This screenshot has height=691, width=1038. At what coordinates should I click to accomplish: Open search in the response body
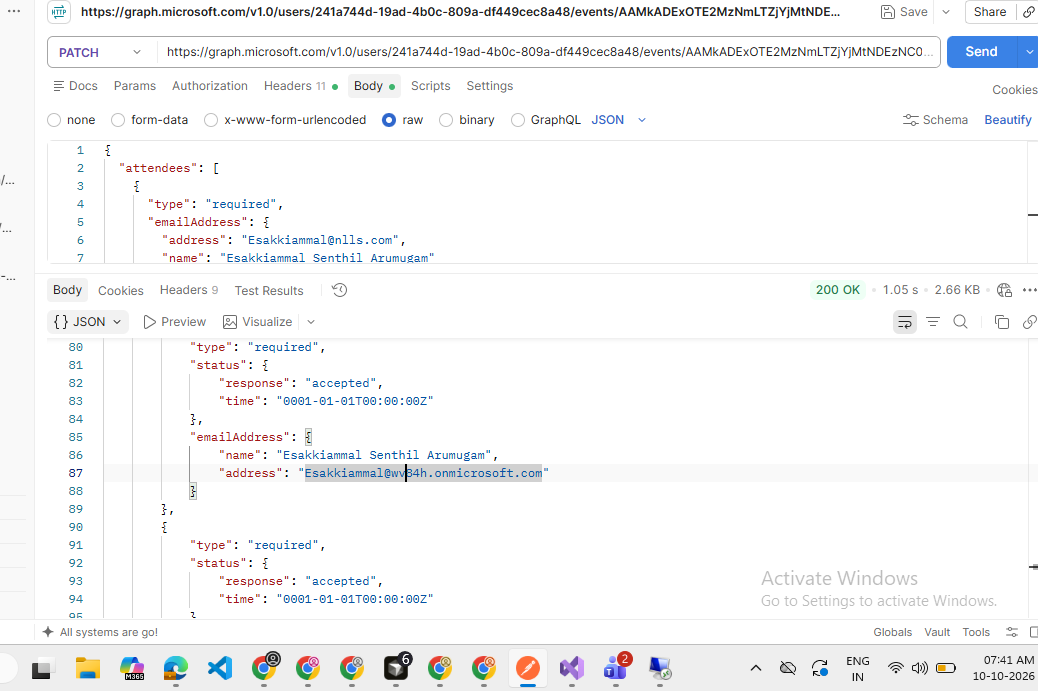961,322
